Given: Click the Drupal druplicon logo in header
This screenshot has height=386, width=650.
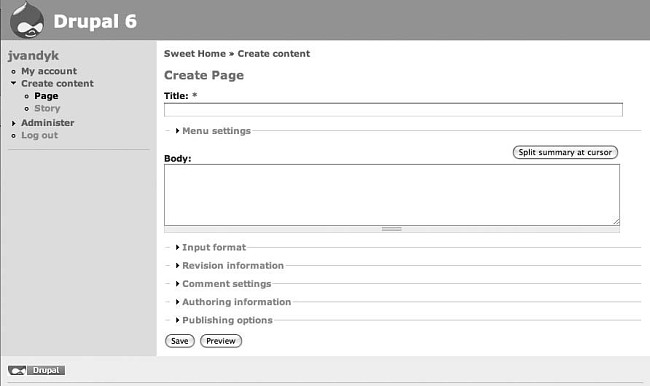Looking at the screenshot, I should click(27, 20).
